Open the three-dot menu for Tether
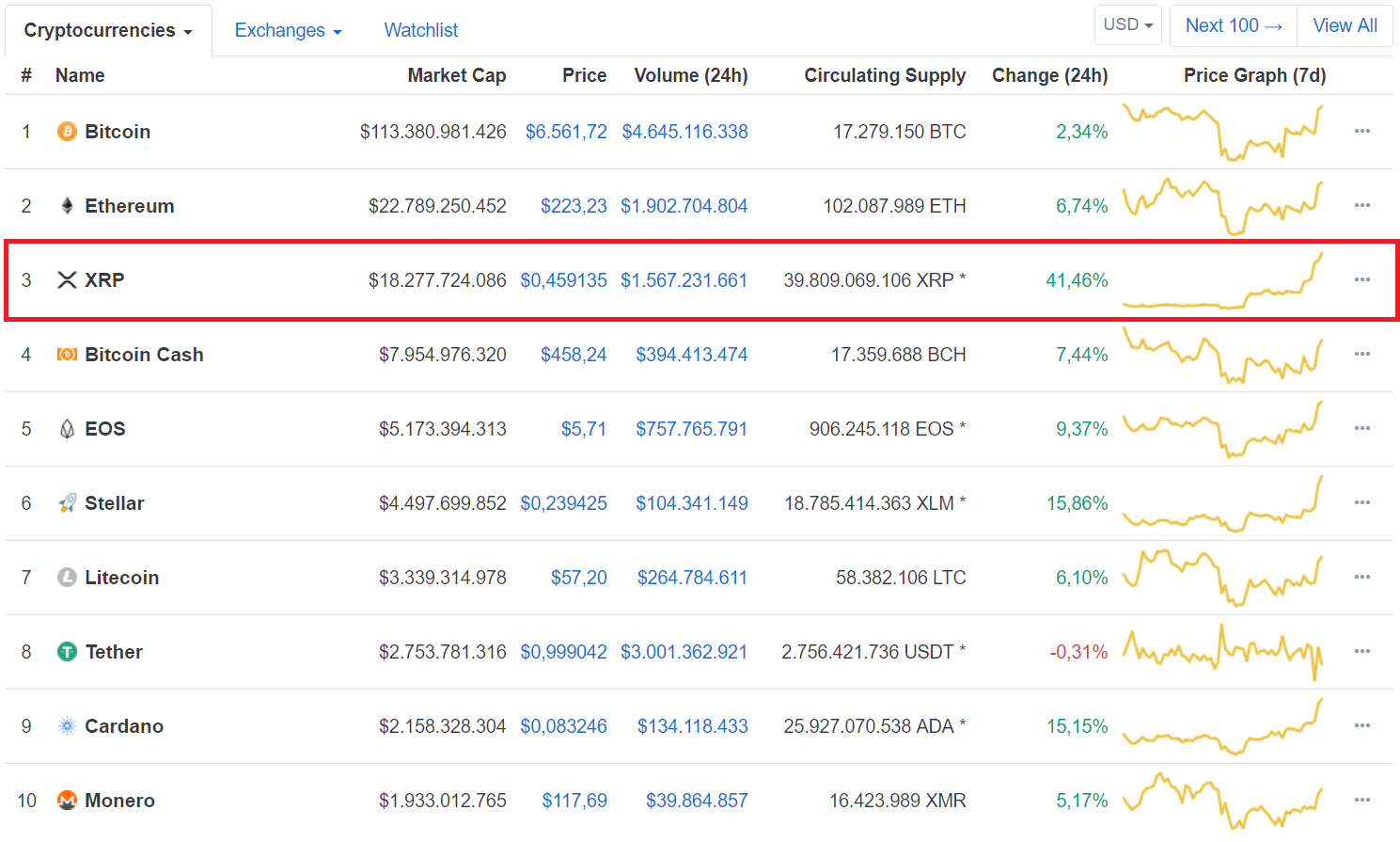 tap(1362, 651)
